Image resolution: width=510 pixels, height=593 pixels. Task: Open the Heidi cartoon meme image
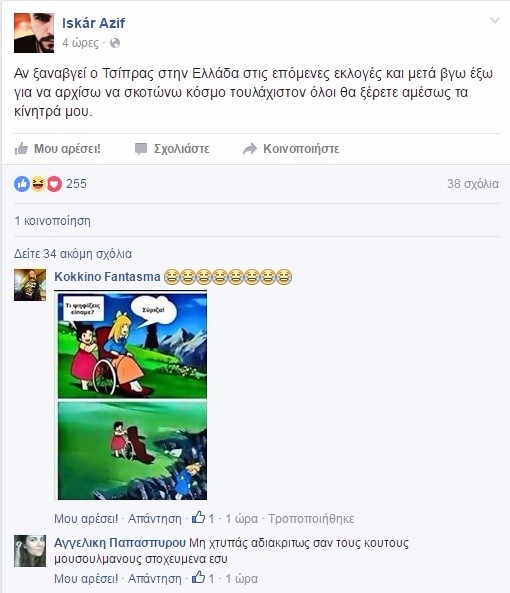(x=131, y=396)
